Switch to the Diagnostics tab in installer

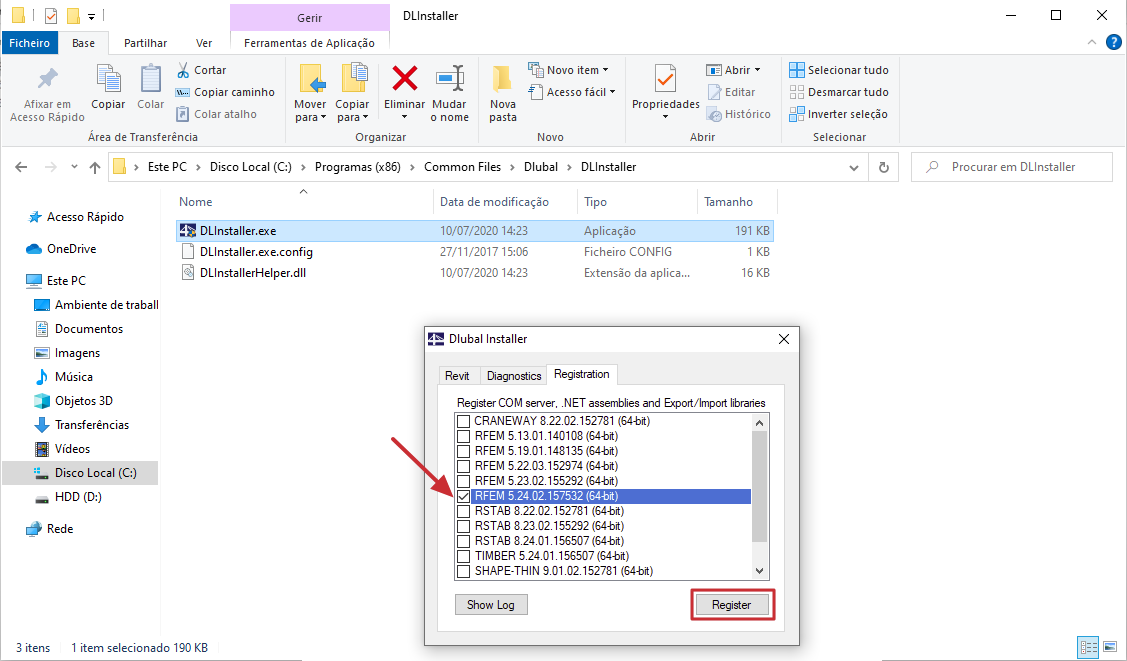coord(514,376)
